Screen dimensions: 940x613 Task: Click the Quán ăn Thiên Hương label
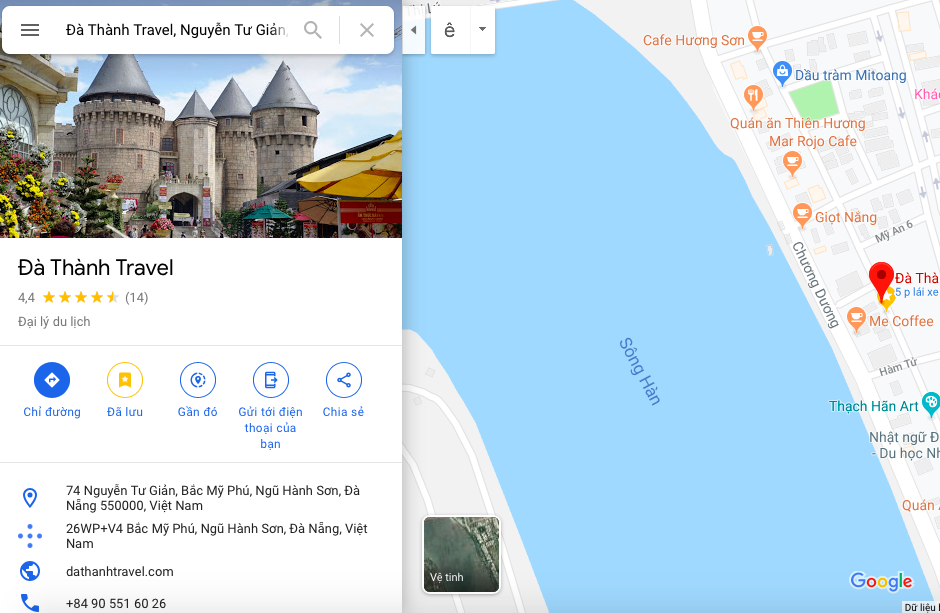(797, 123)
